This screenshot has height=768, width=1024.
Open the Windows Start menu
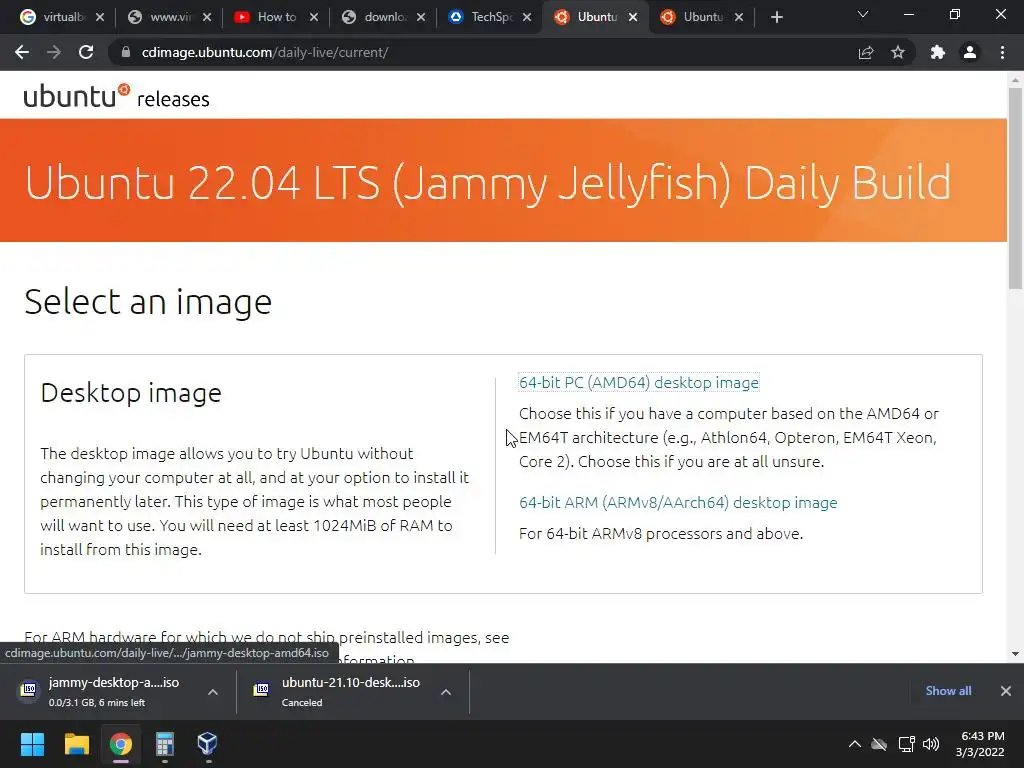click(x=32, y=744)
